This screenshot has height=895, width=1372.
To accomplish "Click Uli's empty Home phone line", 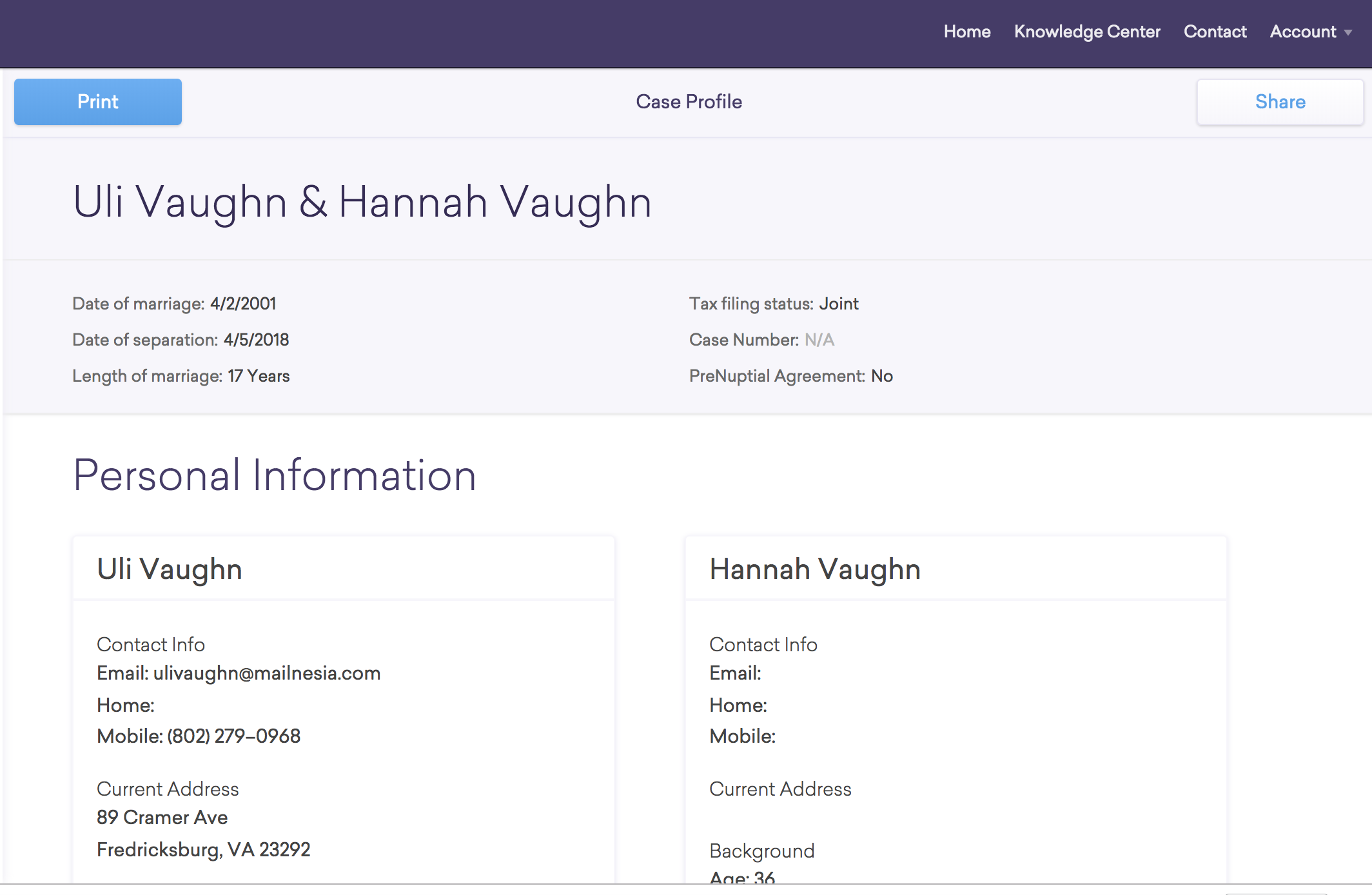I will tap(126, 705).
